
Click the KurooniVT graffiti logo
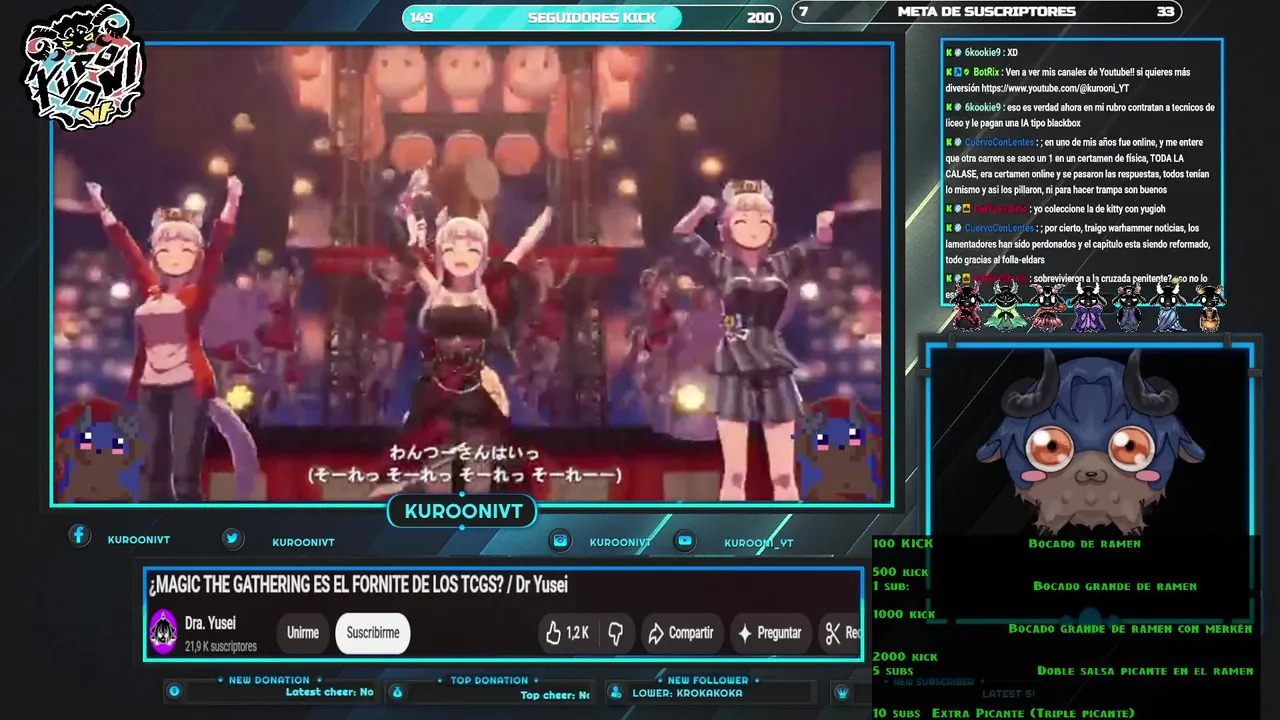click(85, 68)
